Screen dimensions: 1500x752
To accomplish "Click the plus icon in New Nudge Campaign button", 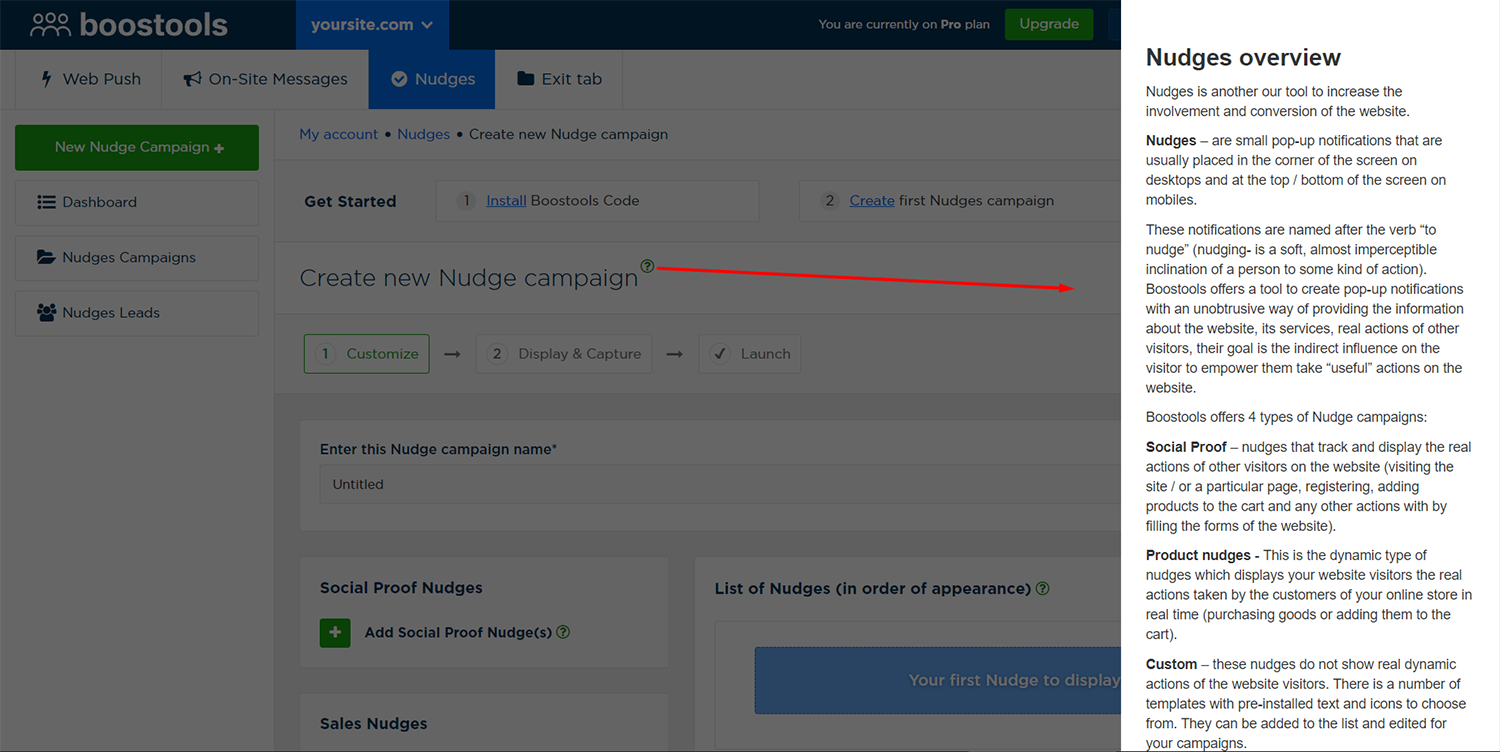I will pos(219,149).
